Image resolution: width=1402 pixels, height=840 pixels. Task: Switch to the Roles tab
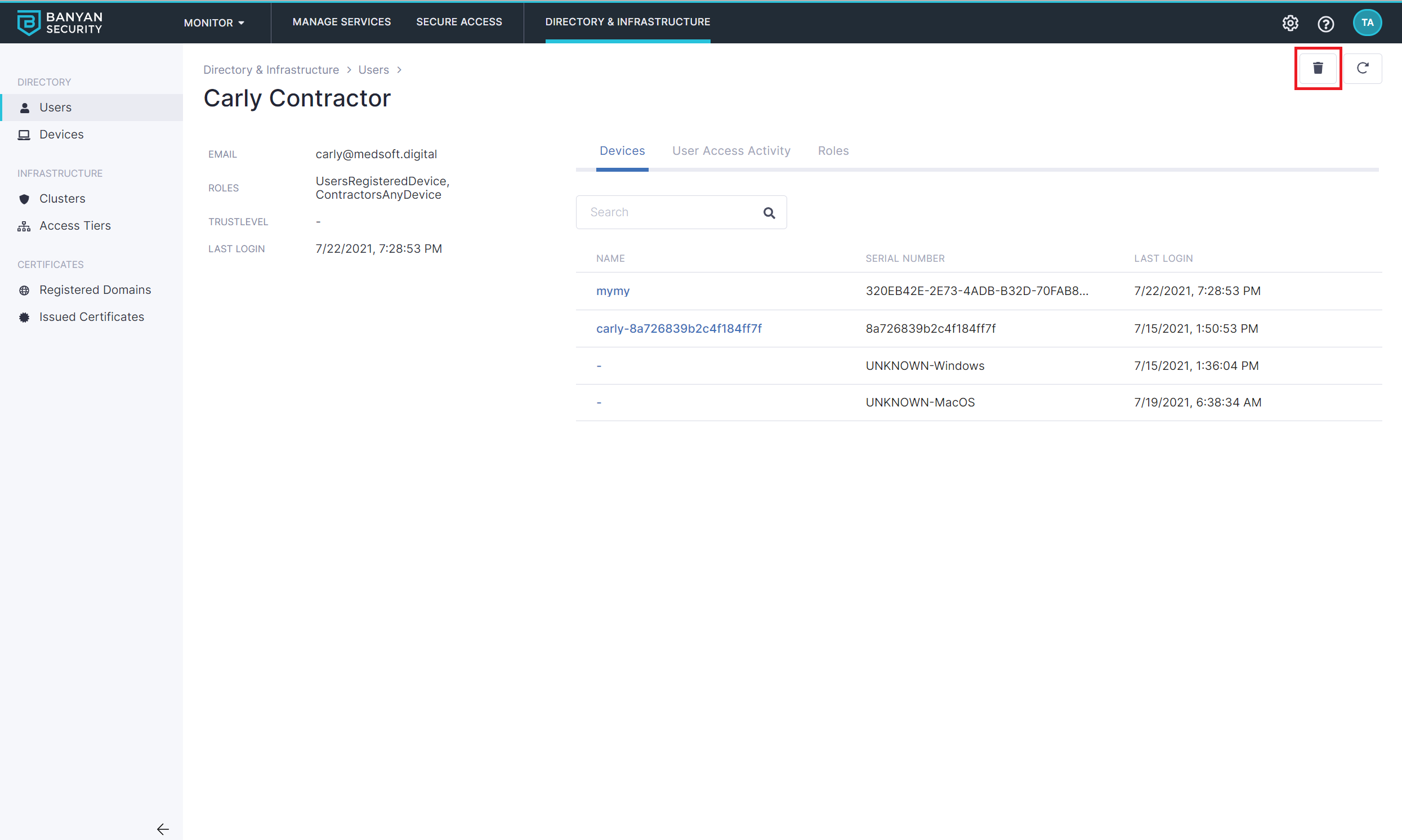coord(833,150)
